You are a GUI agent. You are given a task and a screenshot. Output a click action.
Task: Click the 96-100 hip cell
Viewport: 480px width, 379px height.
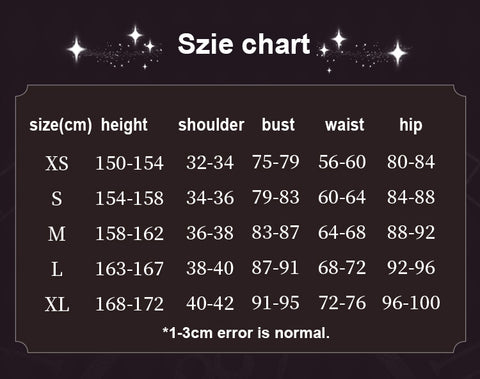coord(411,303)
